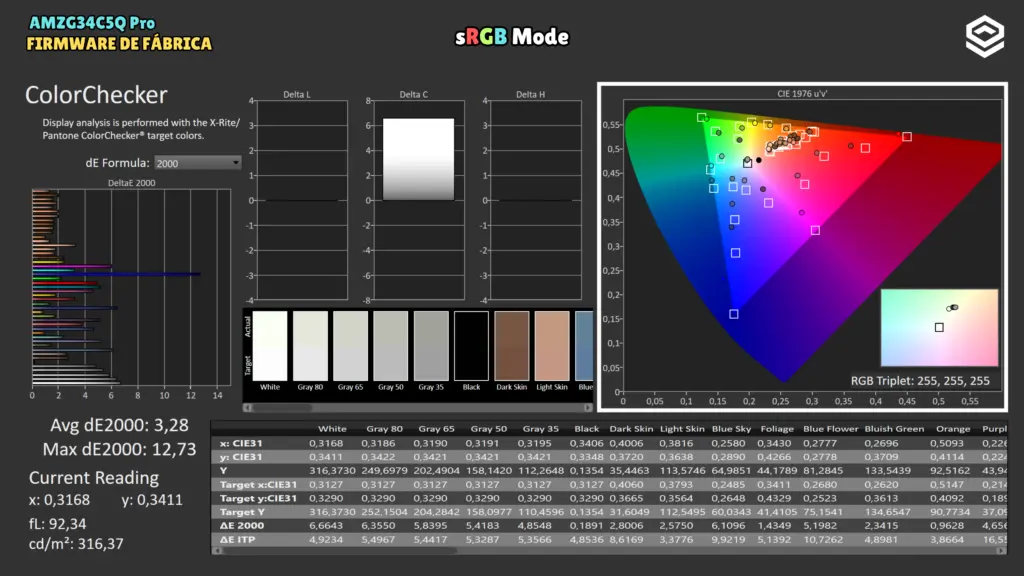Click the Target x:CIE31 row label
Viewport: 1024px width, 576px height.
(258, 485)
